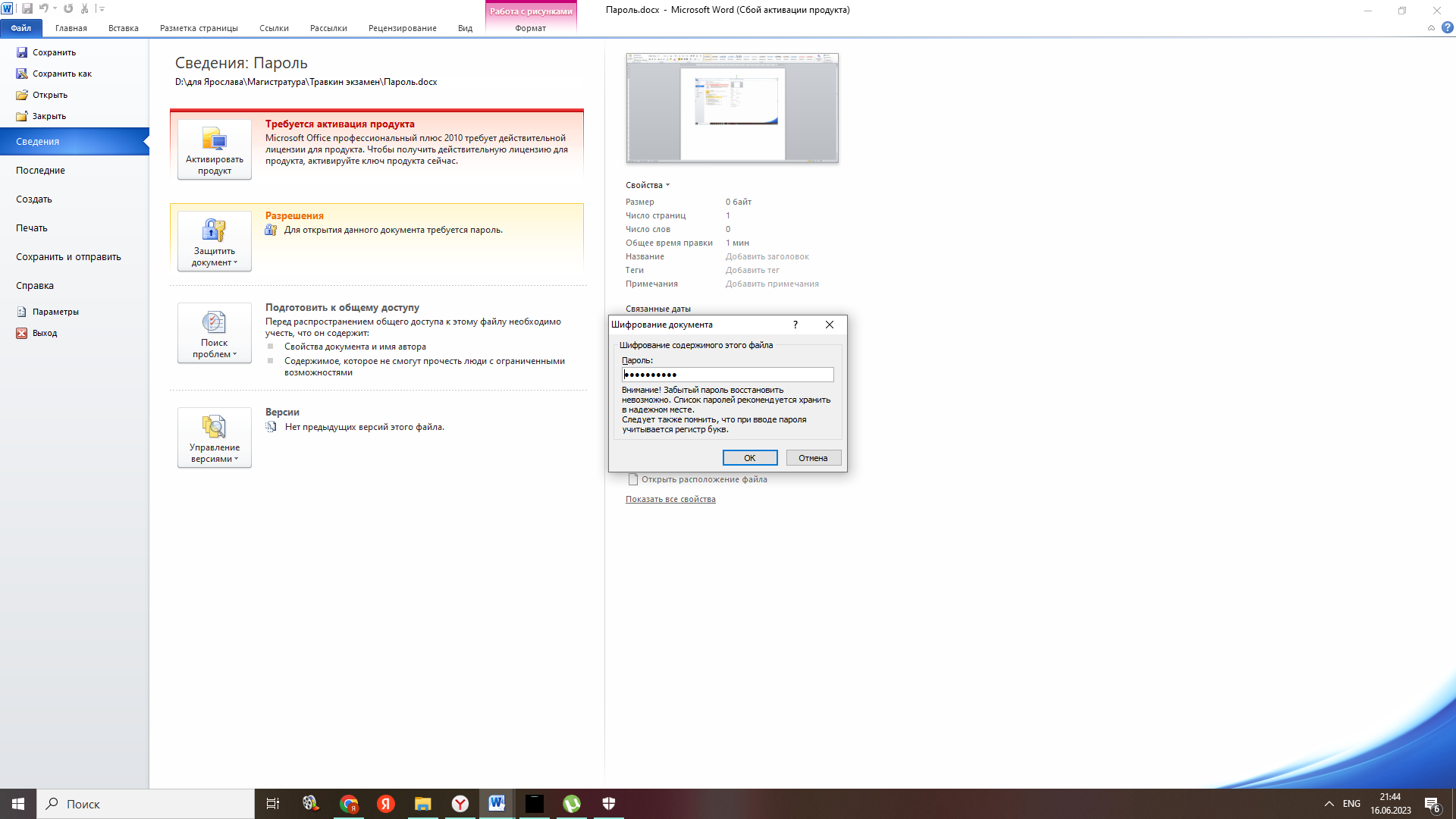
Task: Open the notification center icon
Action: click(x=1432, y=804)
